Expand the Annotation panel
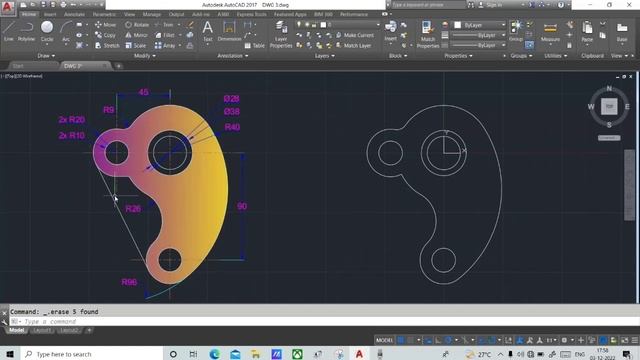This screenshot has height=360, width=640. (233, 56)
